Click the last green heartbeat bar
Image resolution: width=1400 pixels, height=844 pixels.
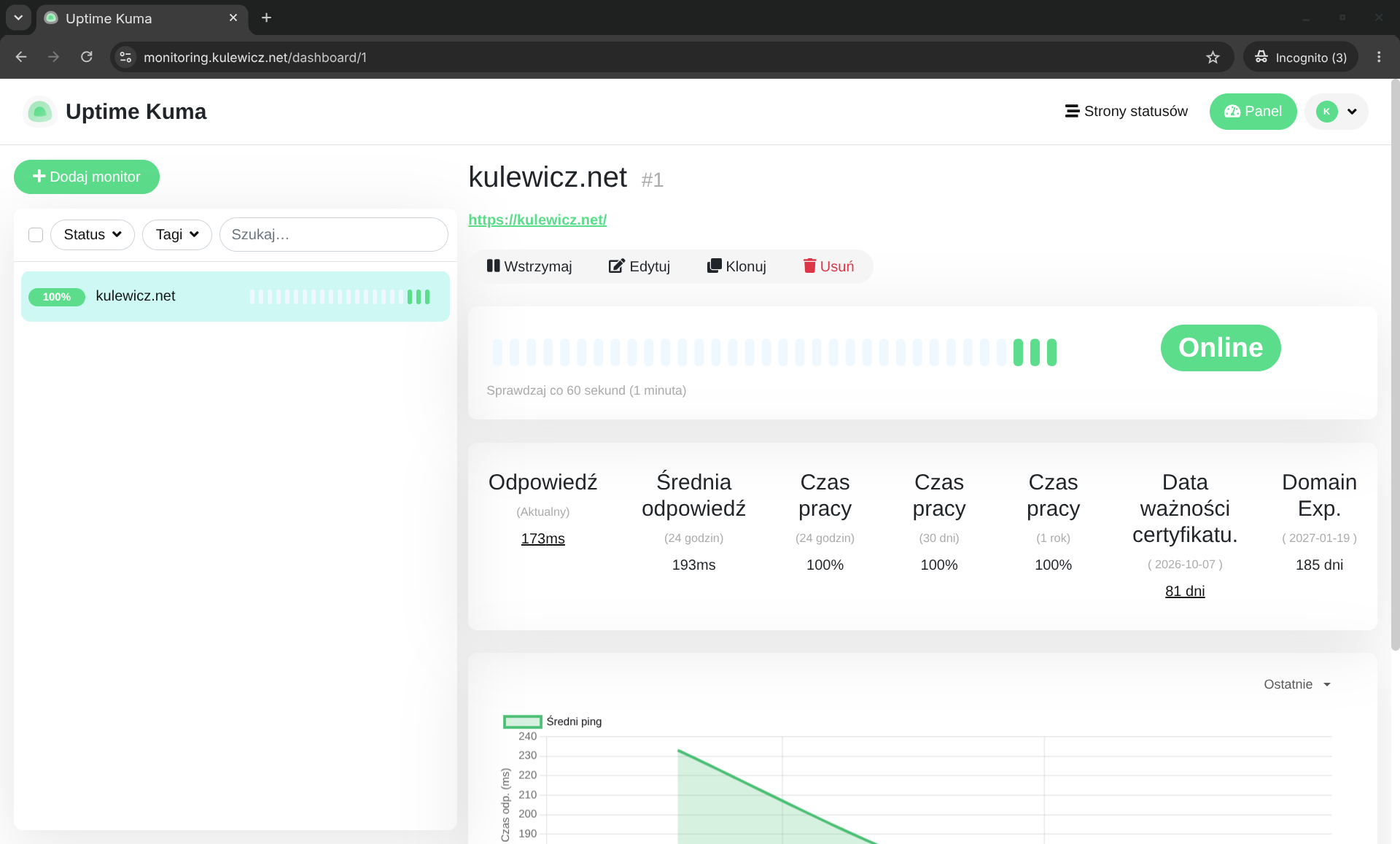click(x=1051, y=352)
